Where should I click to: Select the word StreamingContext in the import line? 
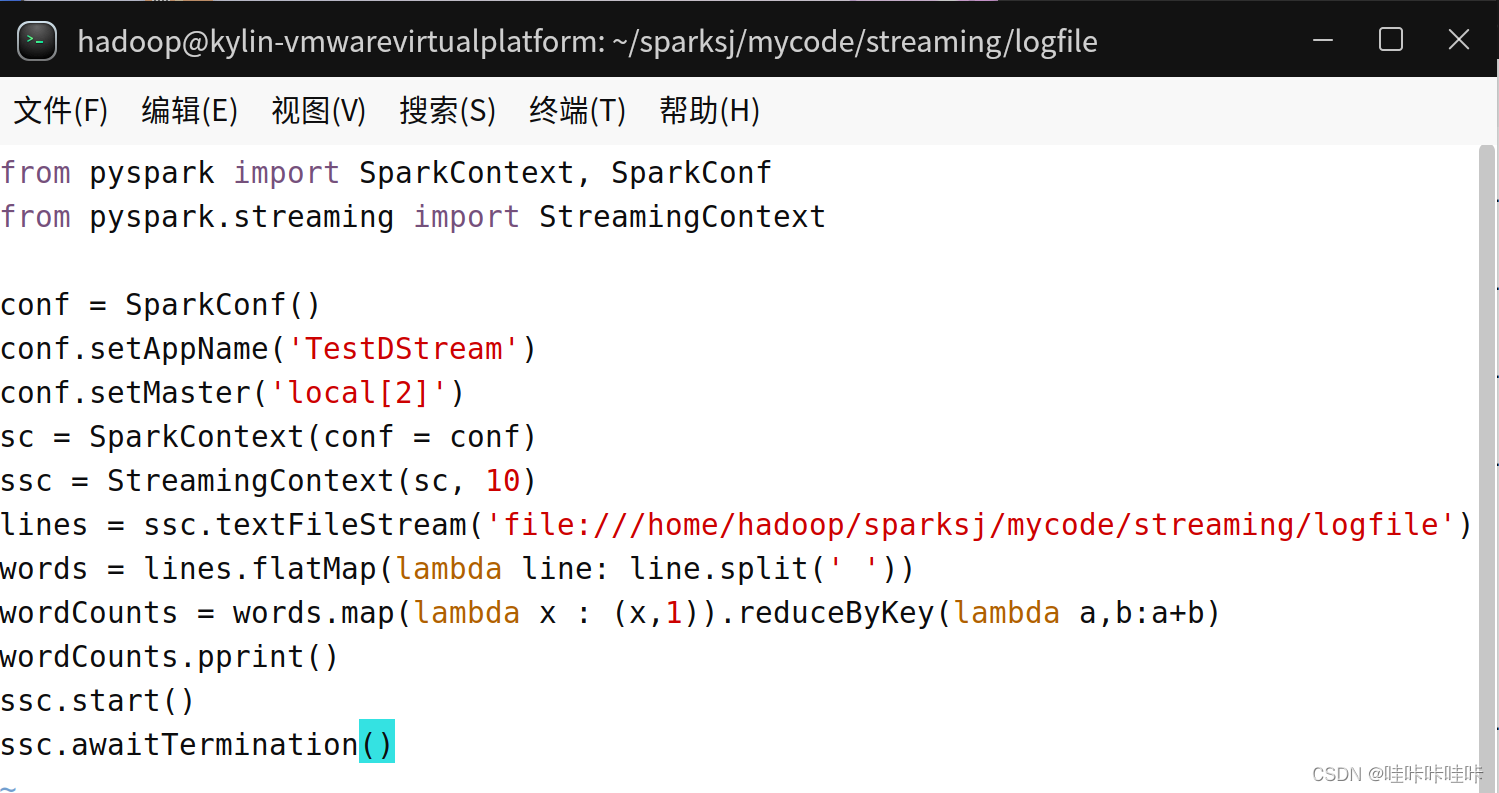coord(681,216)
